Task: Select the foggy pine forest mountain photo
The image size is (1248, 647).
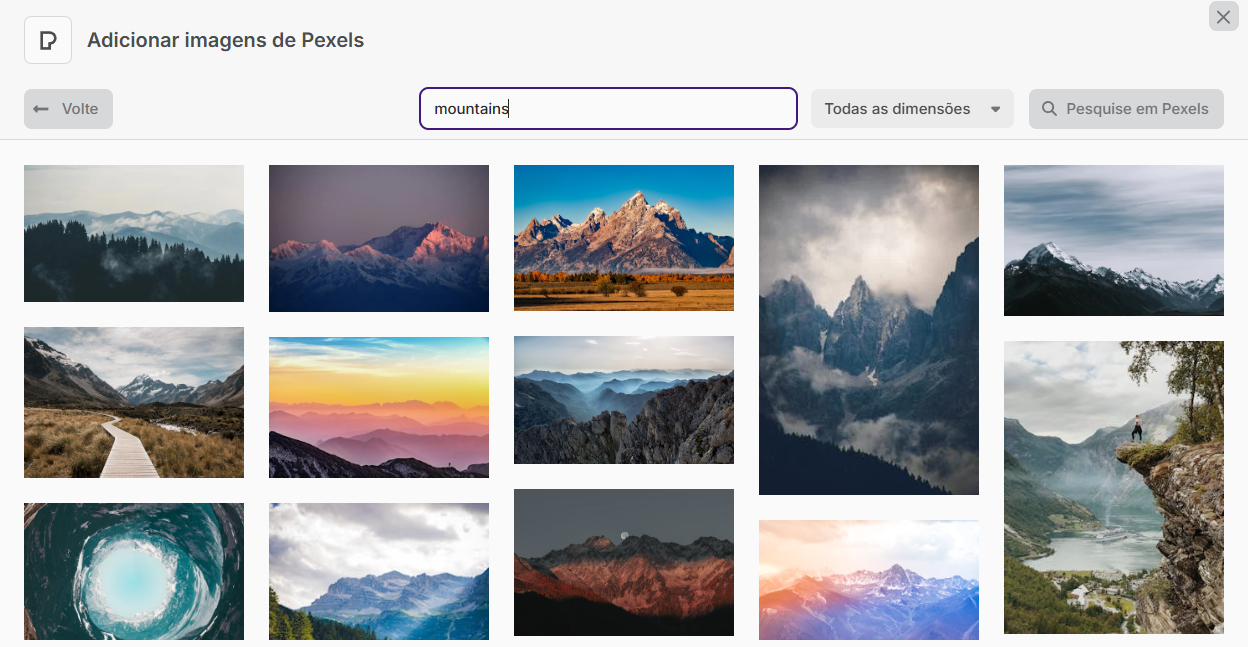Action: 134,233
